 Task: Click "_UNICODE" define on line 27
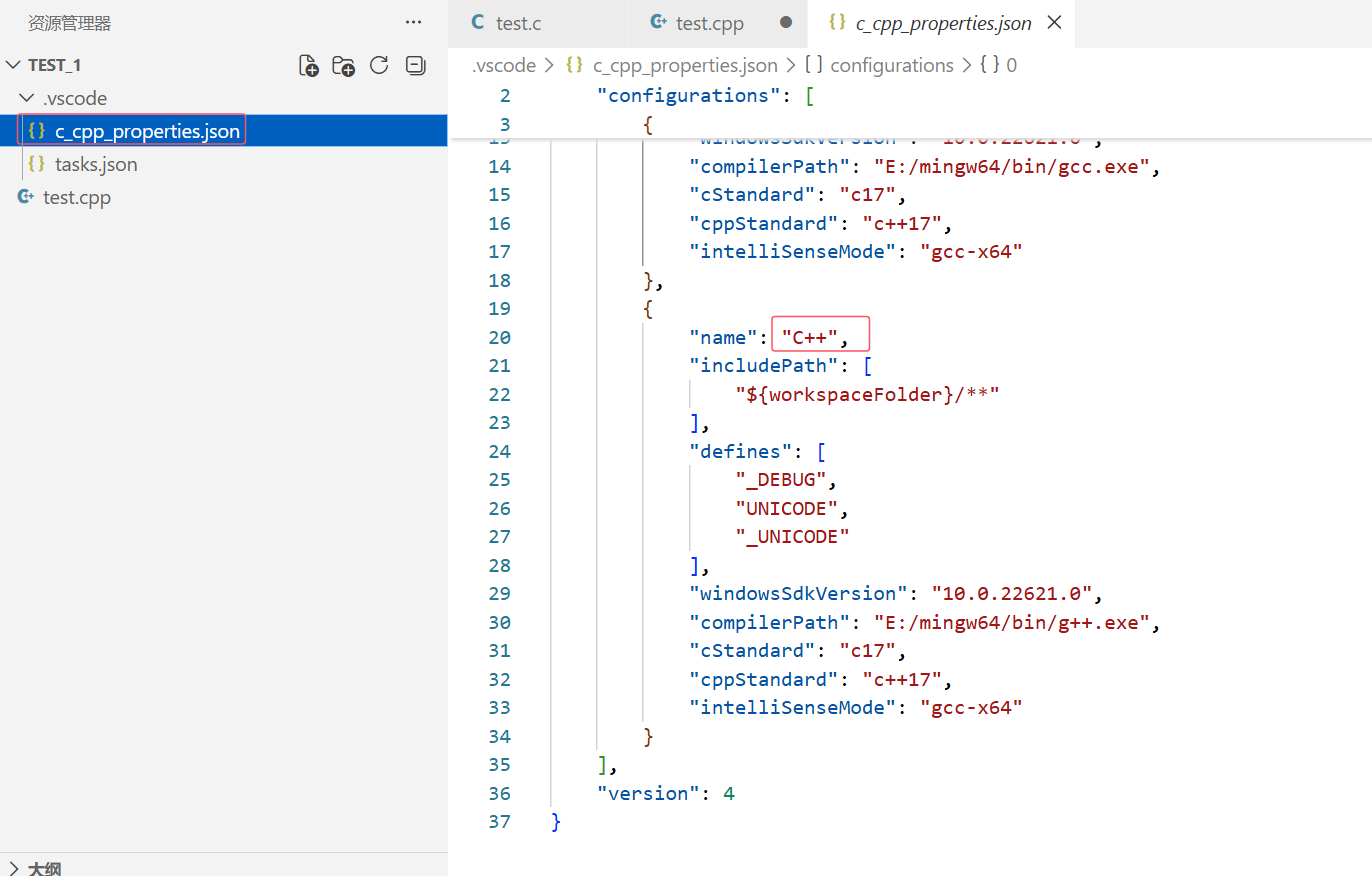[x=792, y=536]
